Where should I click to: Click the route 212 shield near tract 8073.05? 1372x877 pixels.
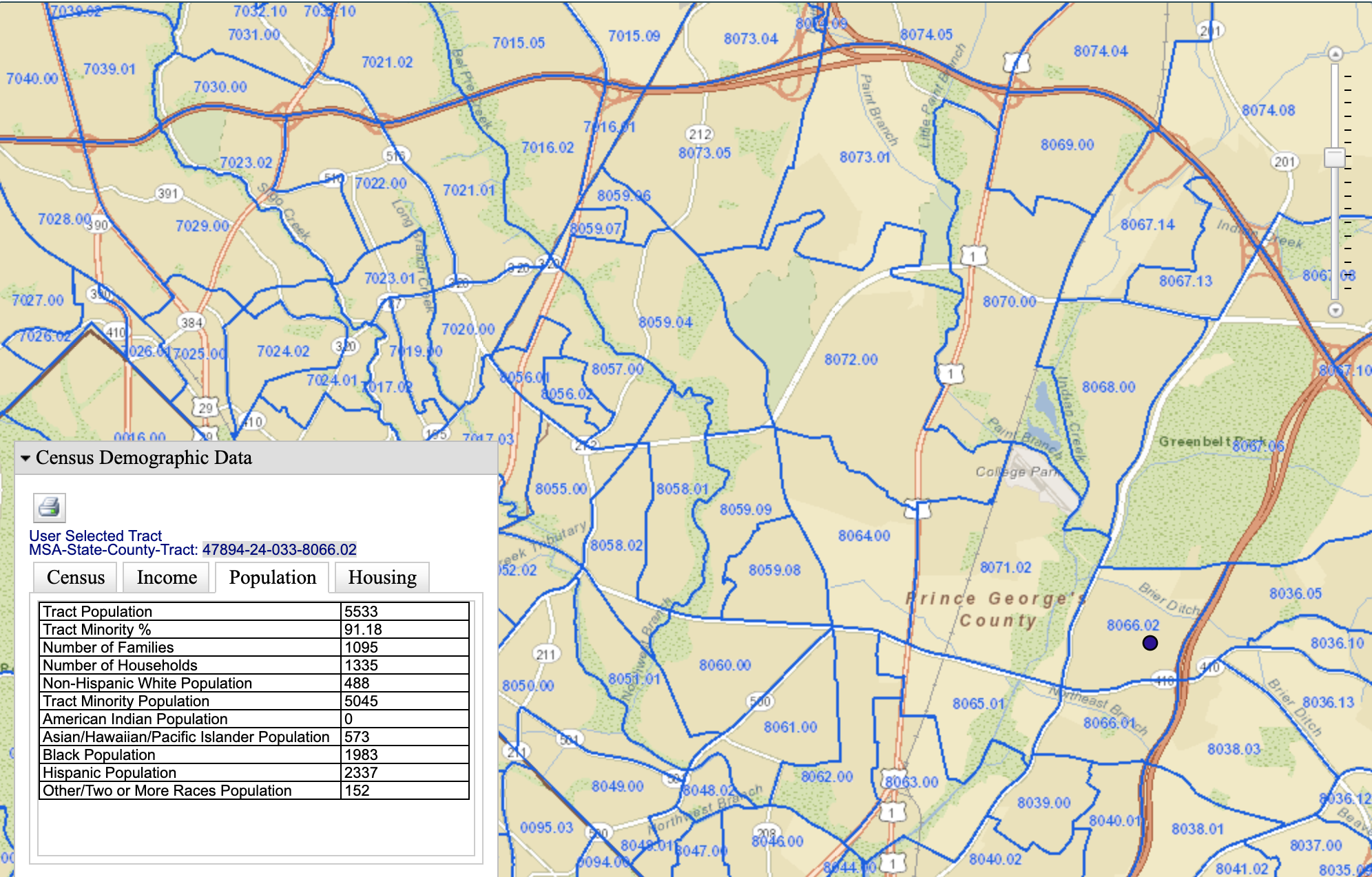click(x=699, y=134)
